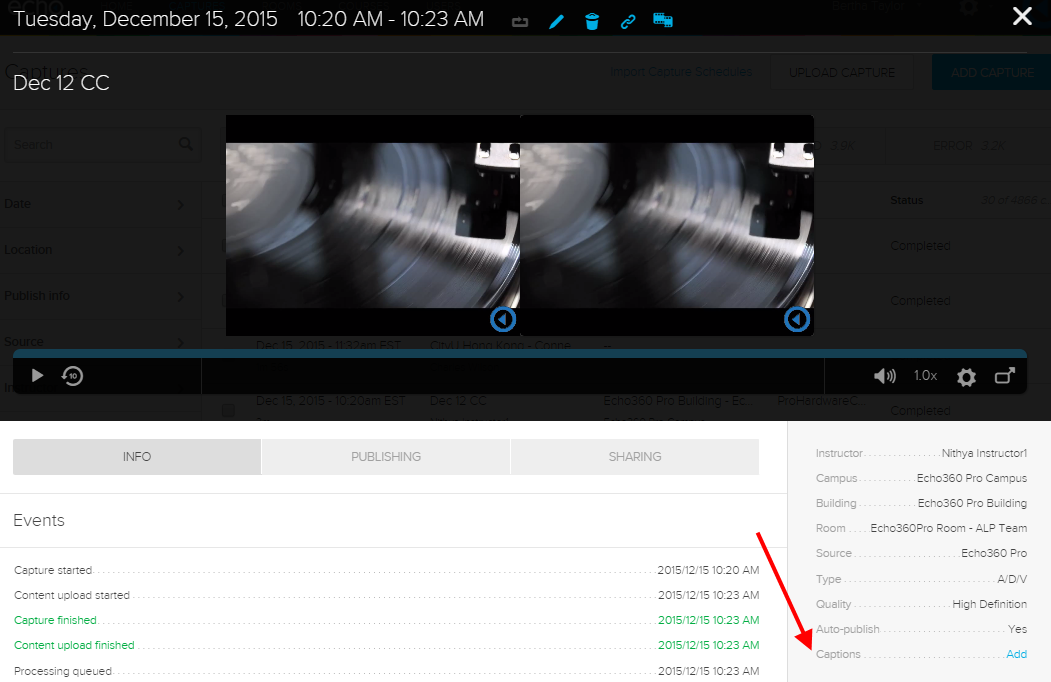This screenshot has width=1051, height=682.
Task: Click the pencil edit capture icon
Action: click(x=556, y=22)
